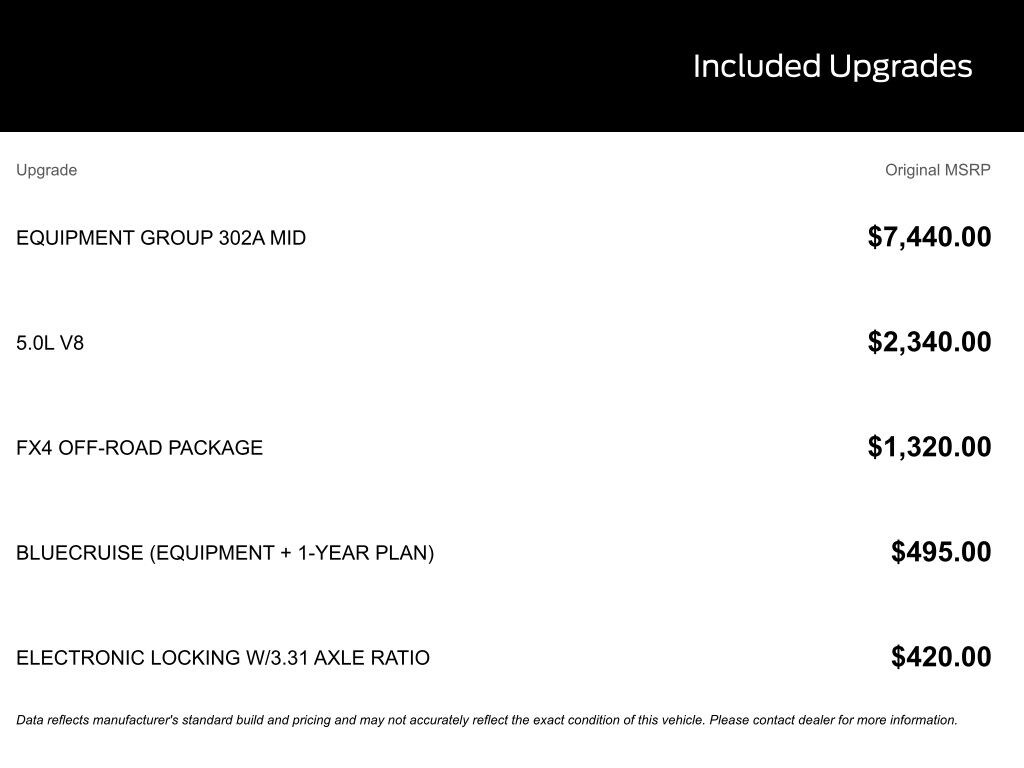Click the empty left side of black banner
Viewport: 1024px width, 768px height.
pyautogui.click(x=250, y=66)
